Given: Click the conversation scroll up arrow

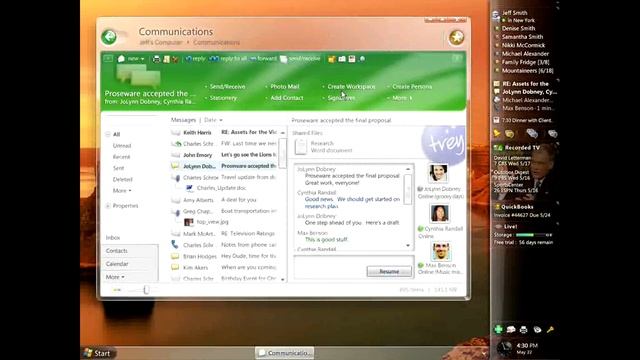Looking at the screenshot, I should tap(408, 169).
